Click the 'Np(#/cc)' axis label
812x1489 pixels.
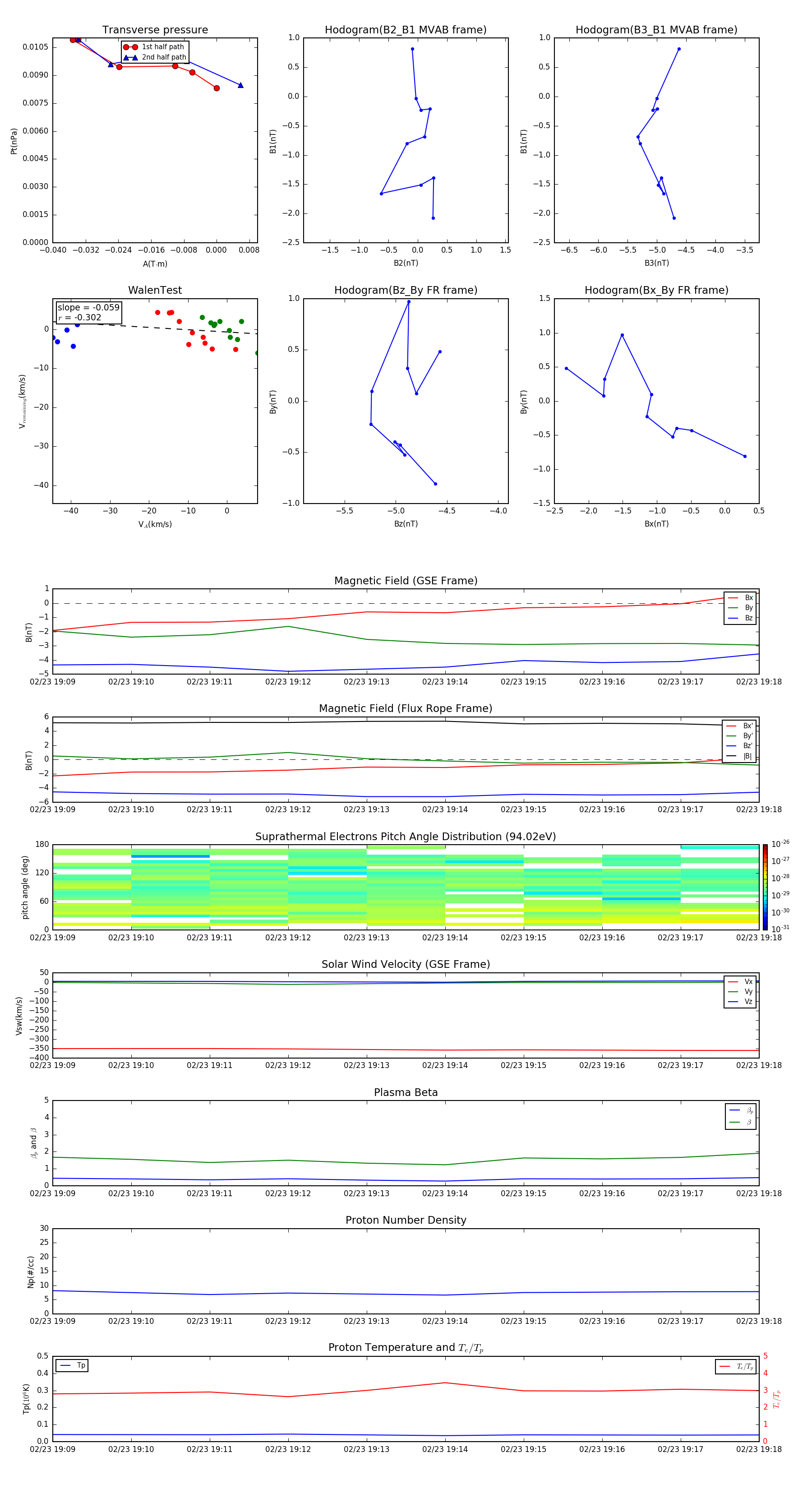tap(31, 1271)
